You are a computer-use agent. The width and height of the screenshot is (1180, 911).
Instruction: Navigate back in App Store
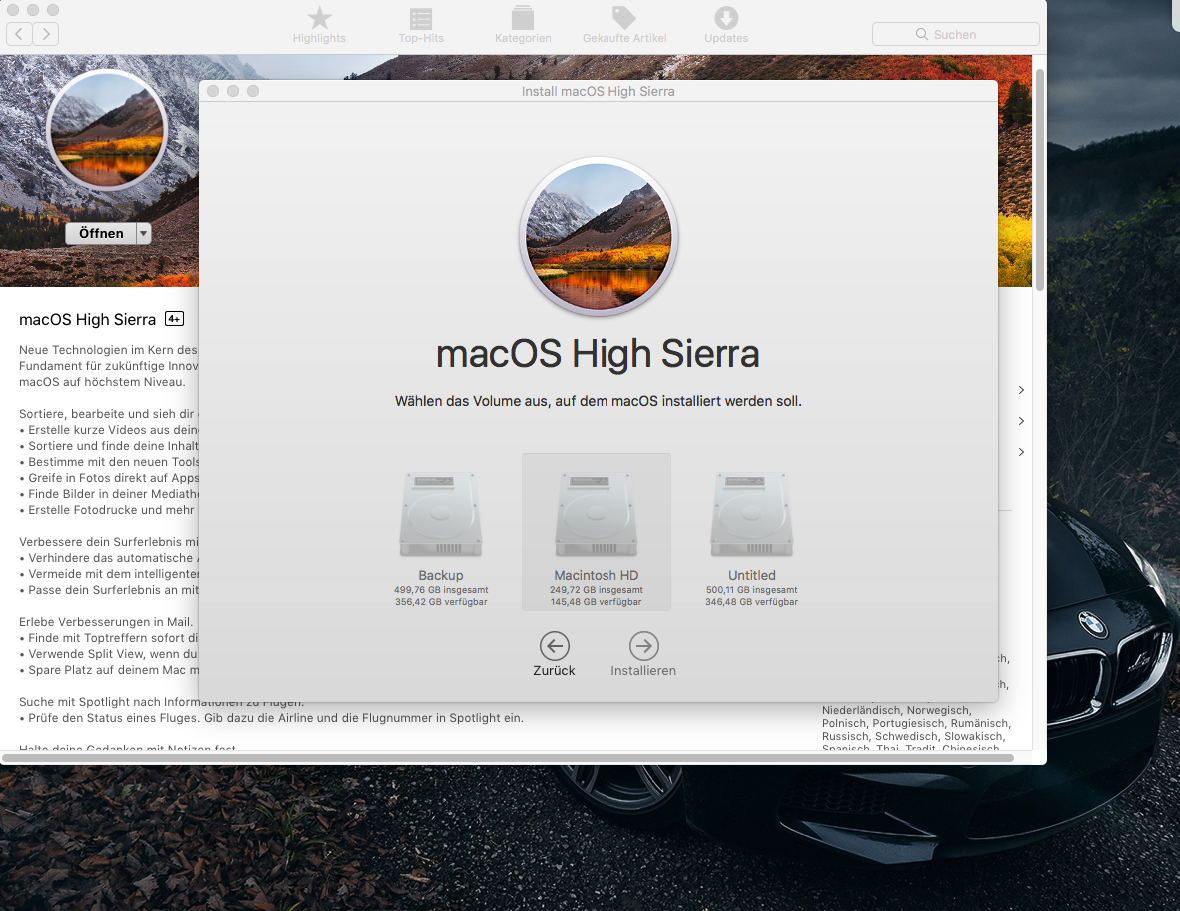point(19,34)
